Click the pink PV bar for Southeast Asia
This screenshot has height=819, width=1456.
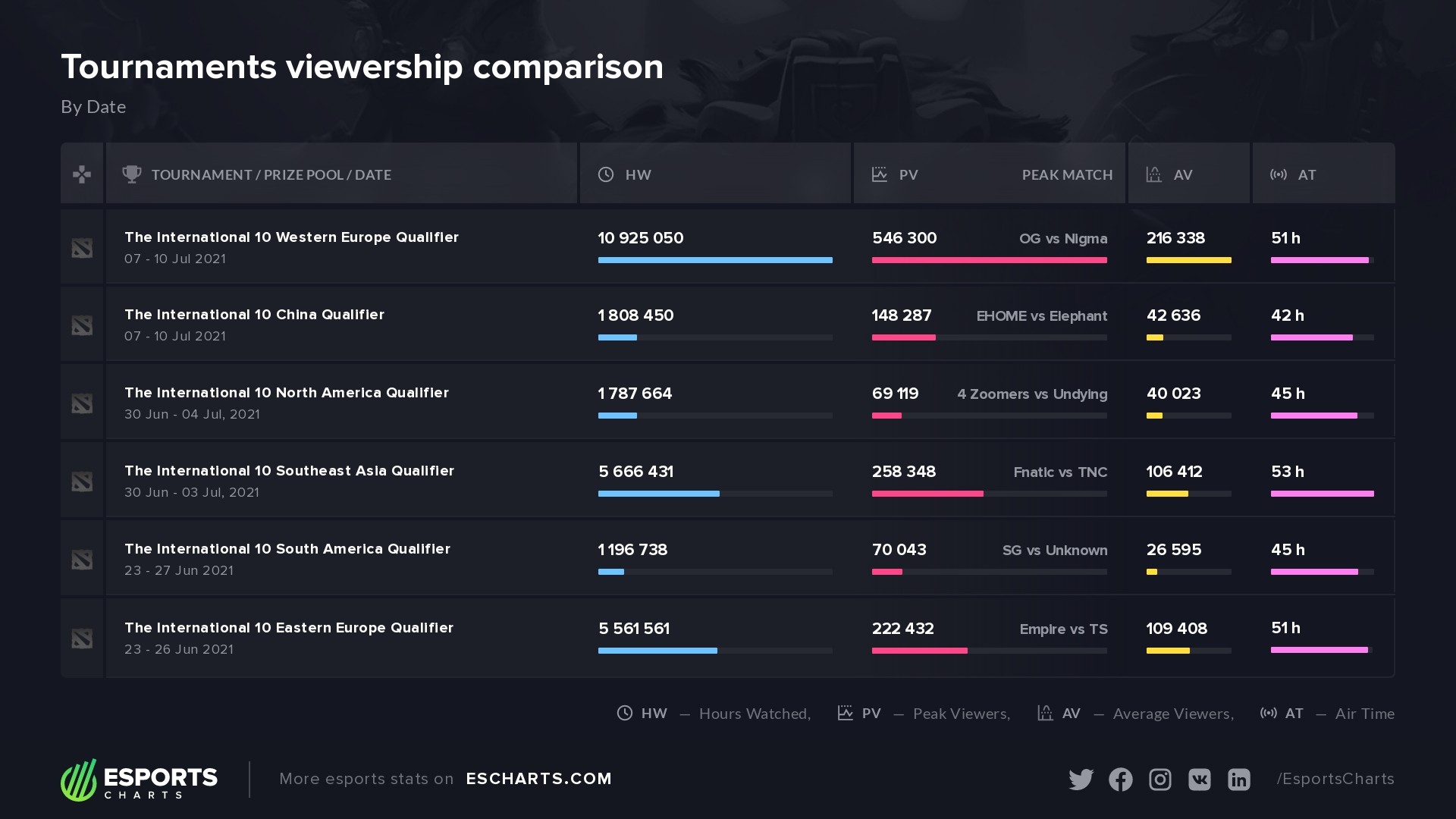point(927,494)
